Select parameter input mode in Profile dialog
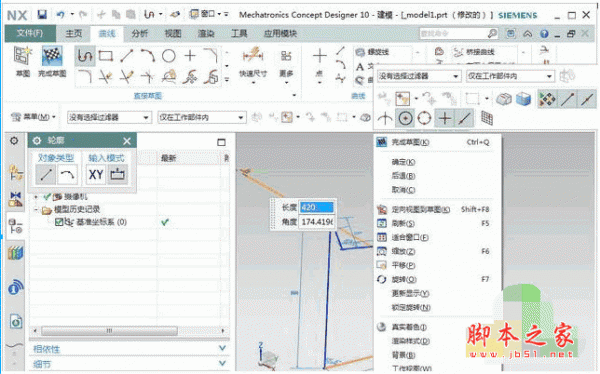 pyautogui.click(x=117, y=175)
